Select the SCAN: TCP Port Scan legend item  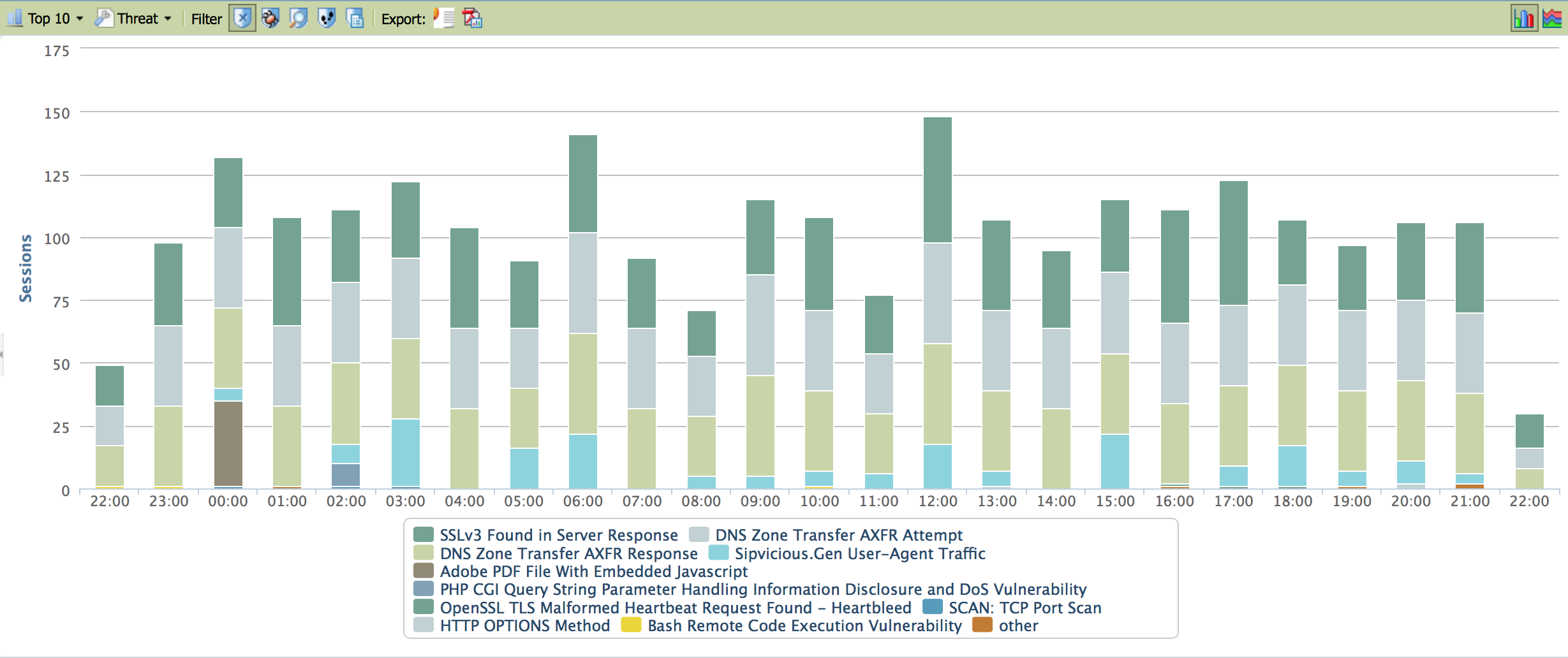pyautogui.click(x=1024, y=608)
